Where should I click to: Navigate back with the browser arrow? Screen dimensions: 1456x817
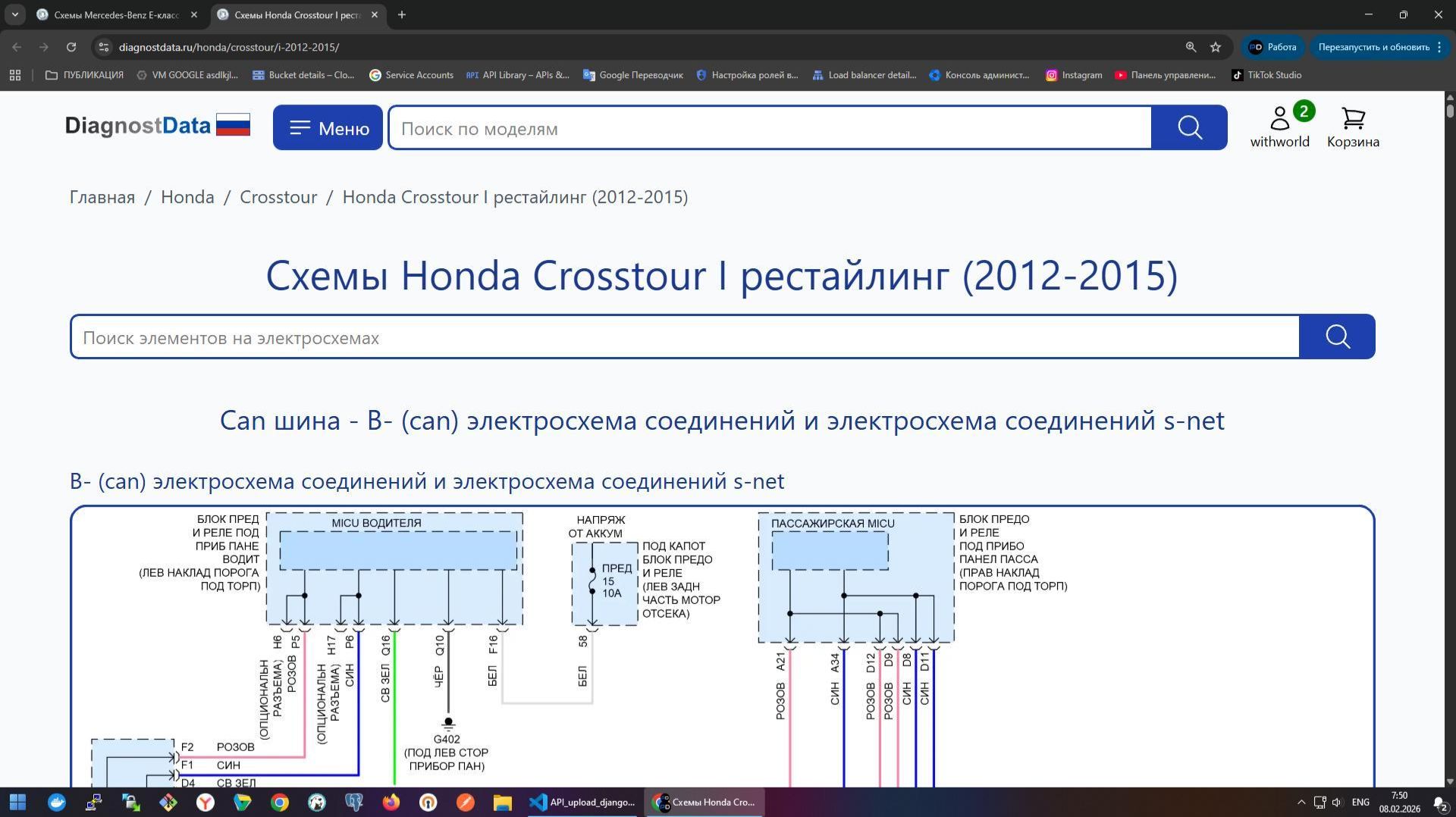point(16,47)
